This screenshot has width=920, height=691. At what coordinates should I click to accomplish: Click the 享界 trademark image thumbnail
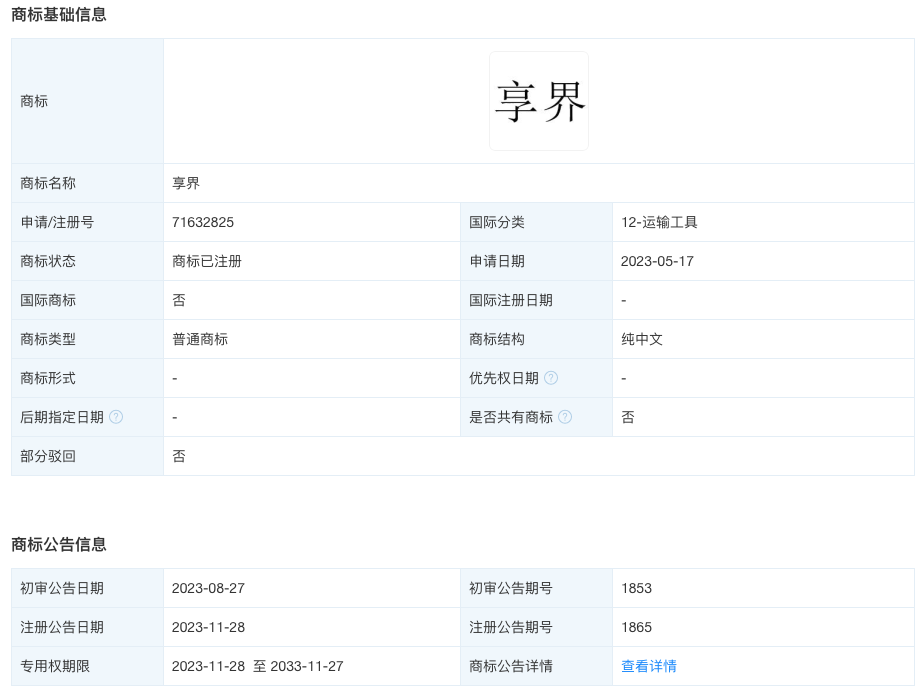coord(539,101)
